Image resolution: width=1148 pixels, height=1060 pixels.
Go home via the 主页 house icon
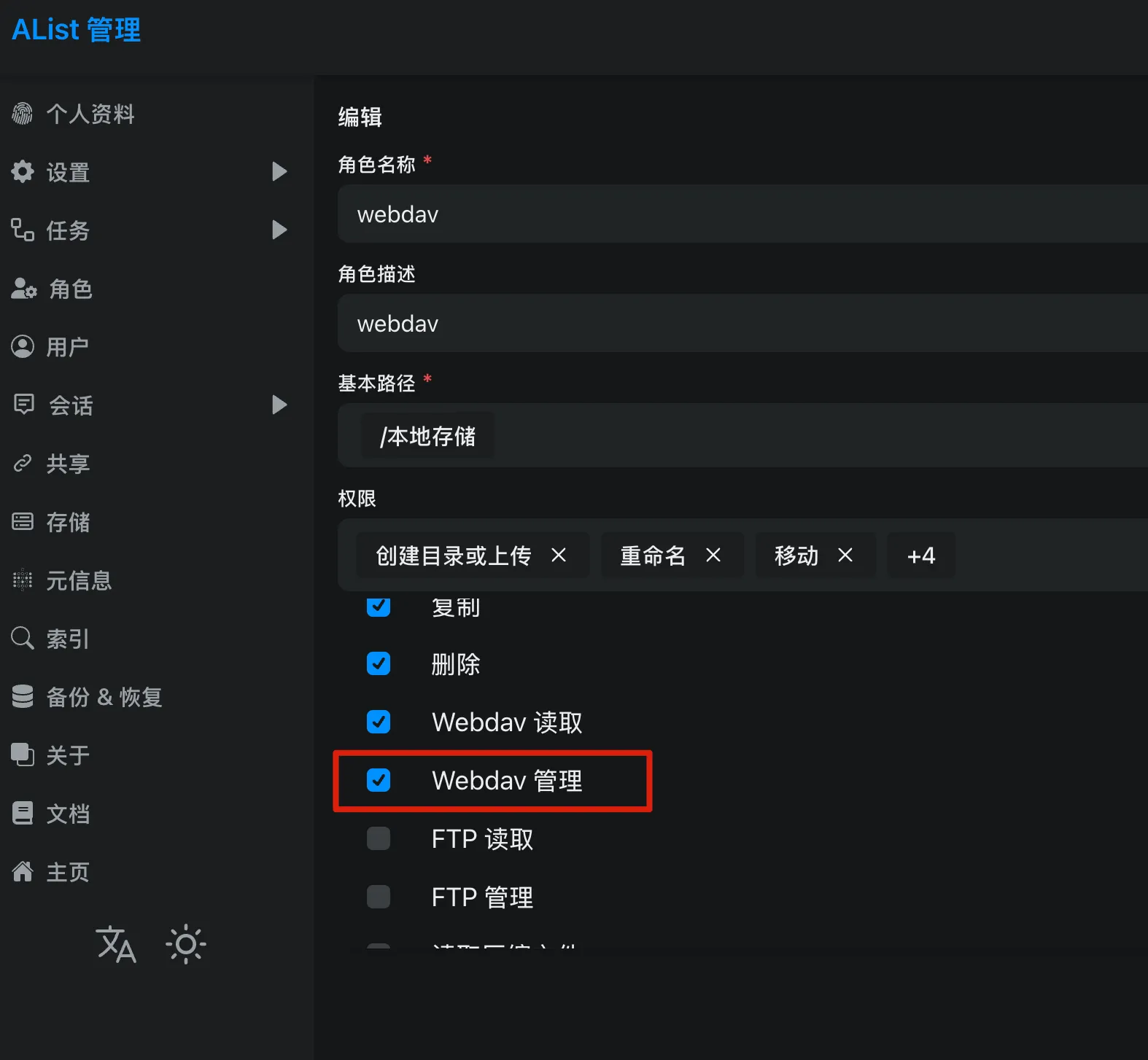click(23, 871)
